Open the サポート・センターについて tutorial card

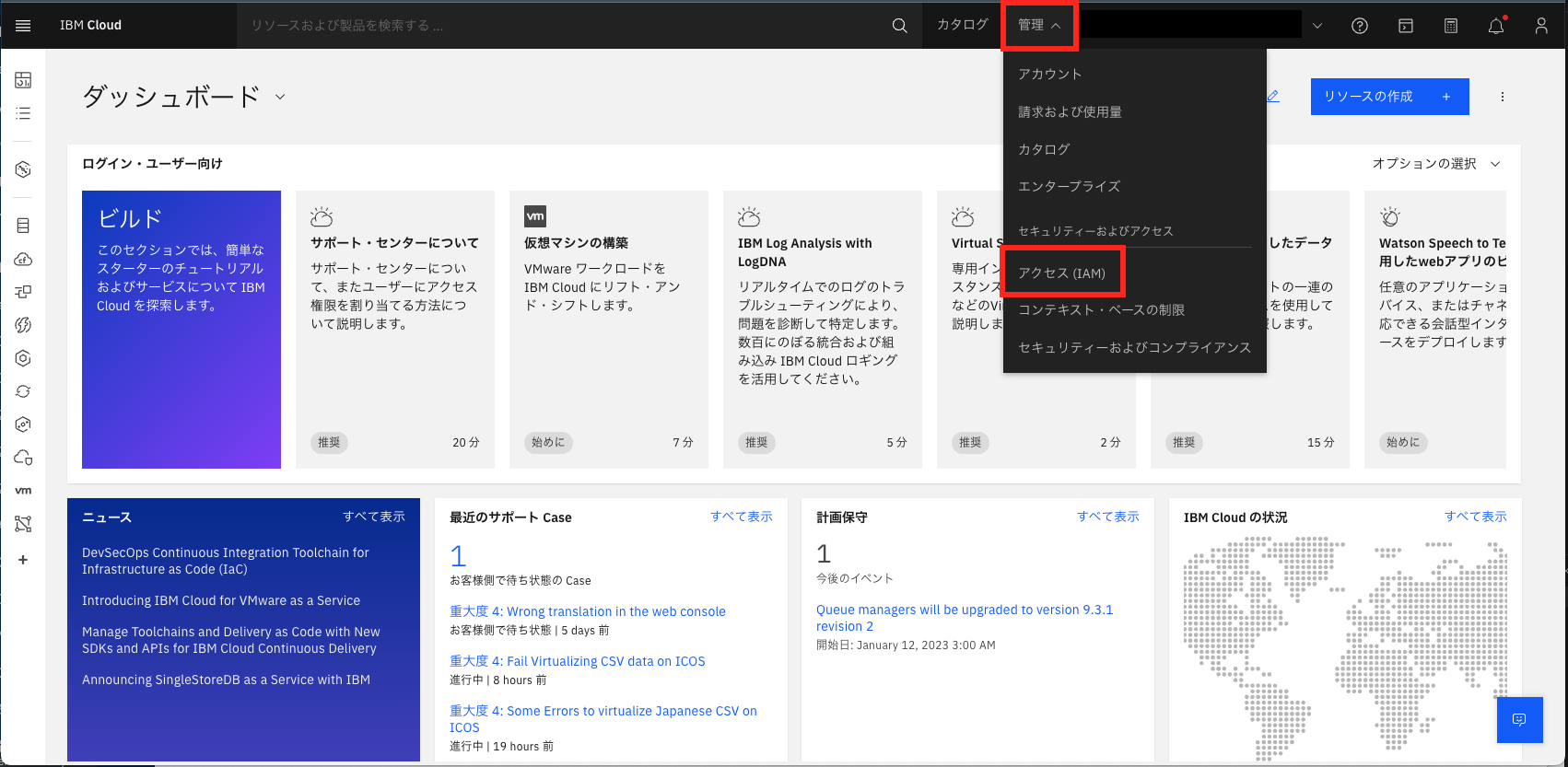[395, 330]
